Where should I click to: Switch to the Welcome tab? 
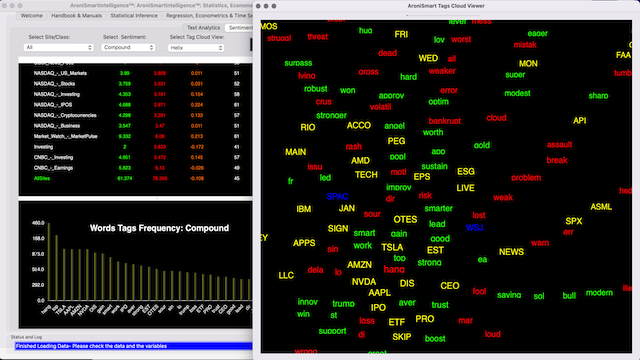(x=31, y=16)
